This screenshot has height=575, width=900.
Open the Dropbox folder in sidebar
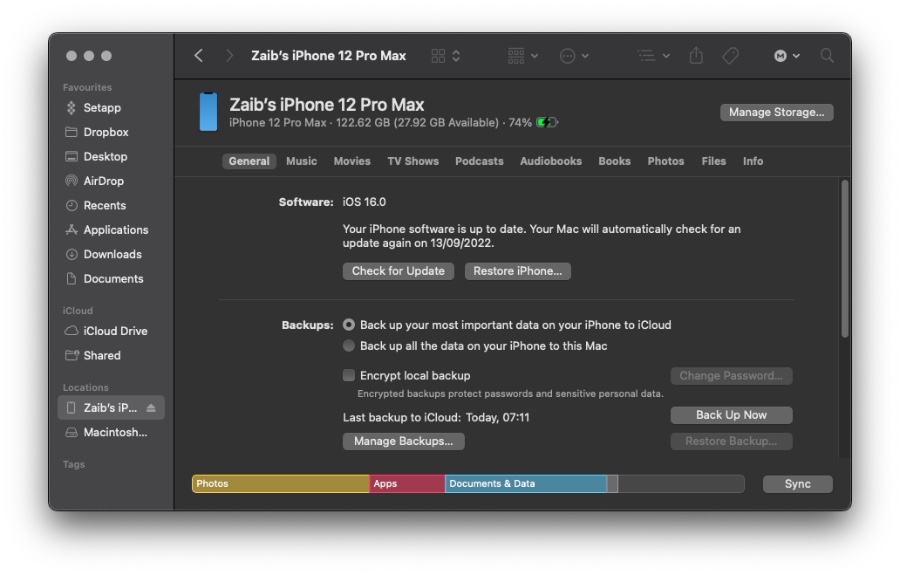(x=106, y=132)
